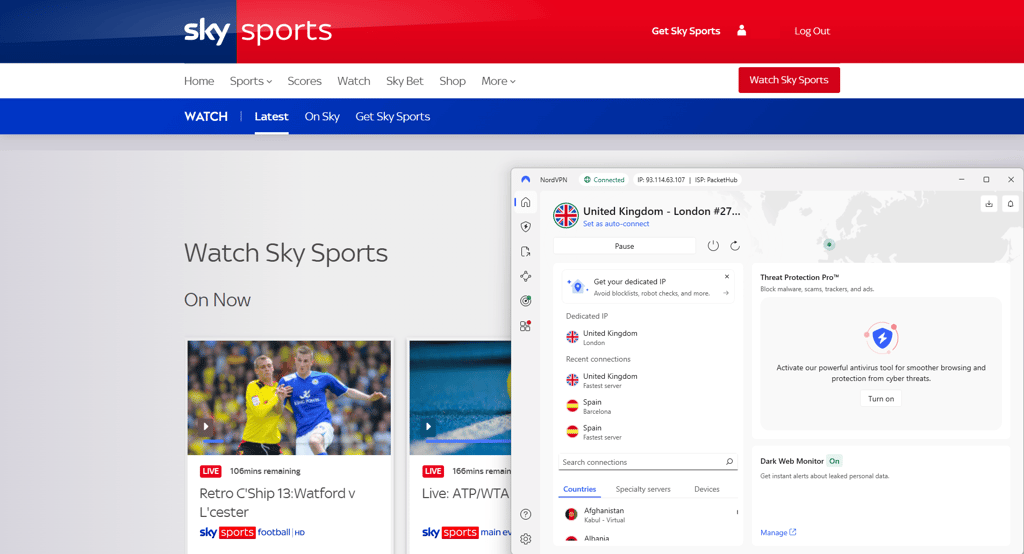
Task: Open the Watch nav item
Action: click(x=354, y=81)
